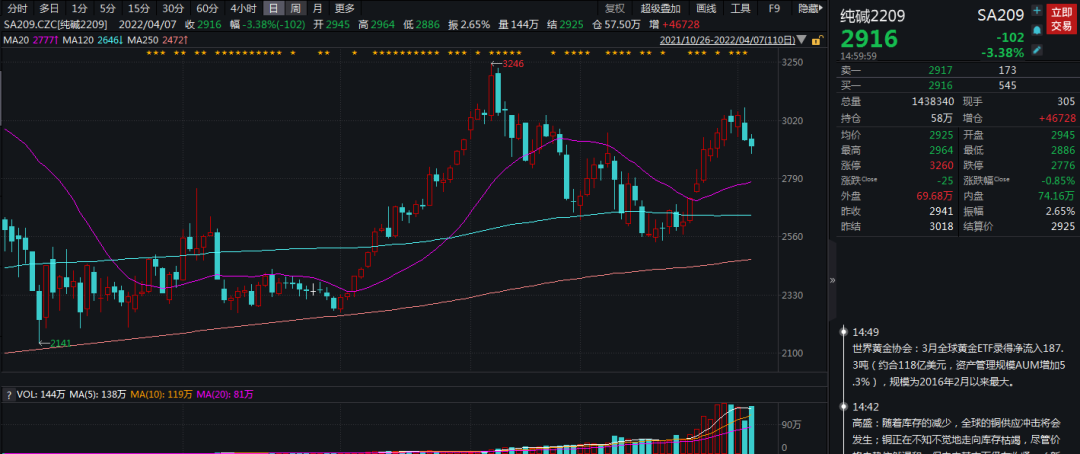
Task: Set a price alert via bell icon
Action: [x=1036, y=30]
